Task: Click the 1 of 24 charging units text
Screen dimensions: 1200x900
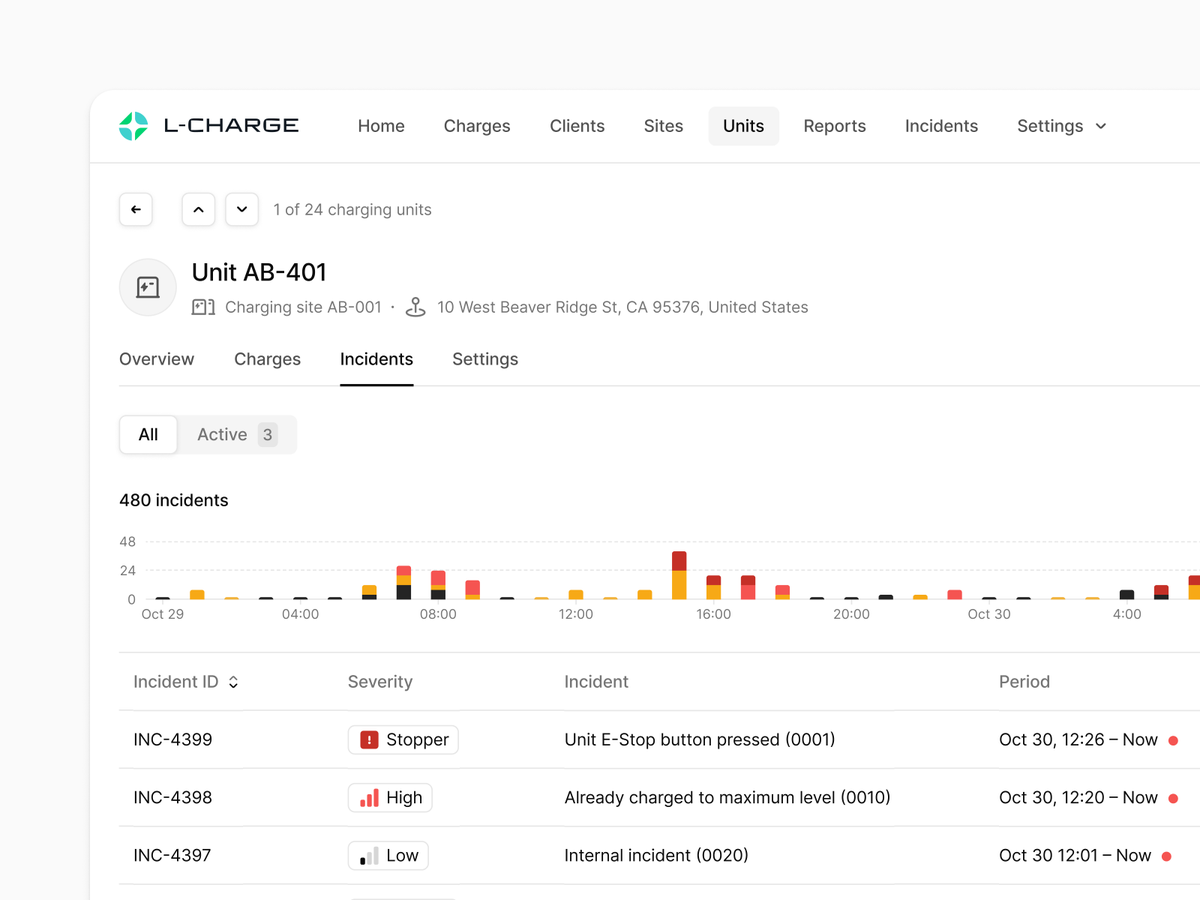Action: pyautogui.click(x=353, y=210)
